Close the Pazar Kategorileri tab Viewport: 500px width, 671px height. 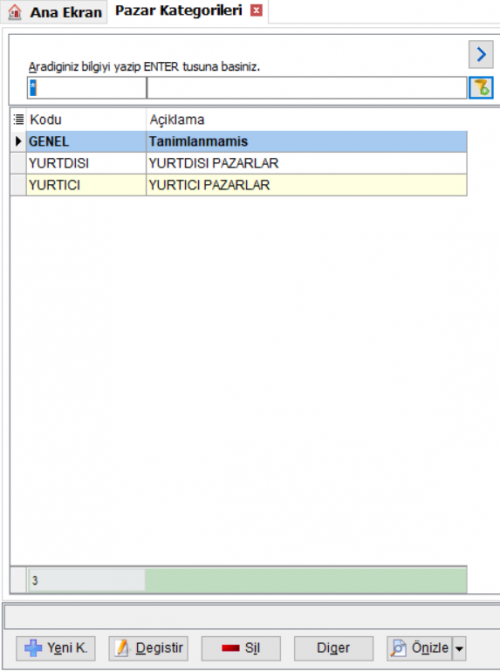point(256,10)
